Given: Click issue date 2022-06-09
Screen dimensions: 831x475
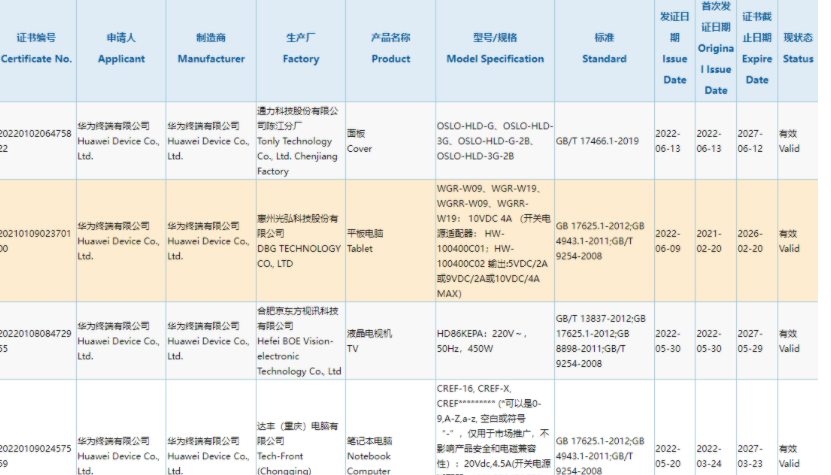Looking at the screenshot, I should [675, 241].
